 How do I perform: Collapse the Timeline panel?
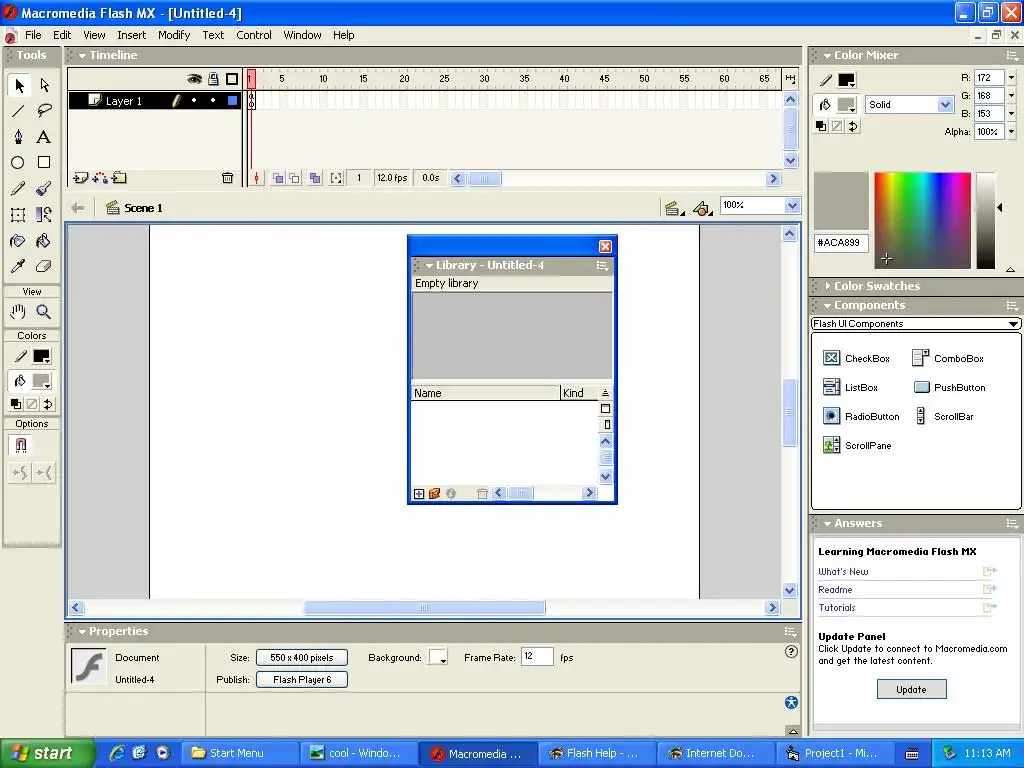coord(82,56)
